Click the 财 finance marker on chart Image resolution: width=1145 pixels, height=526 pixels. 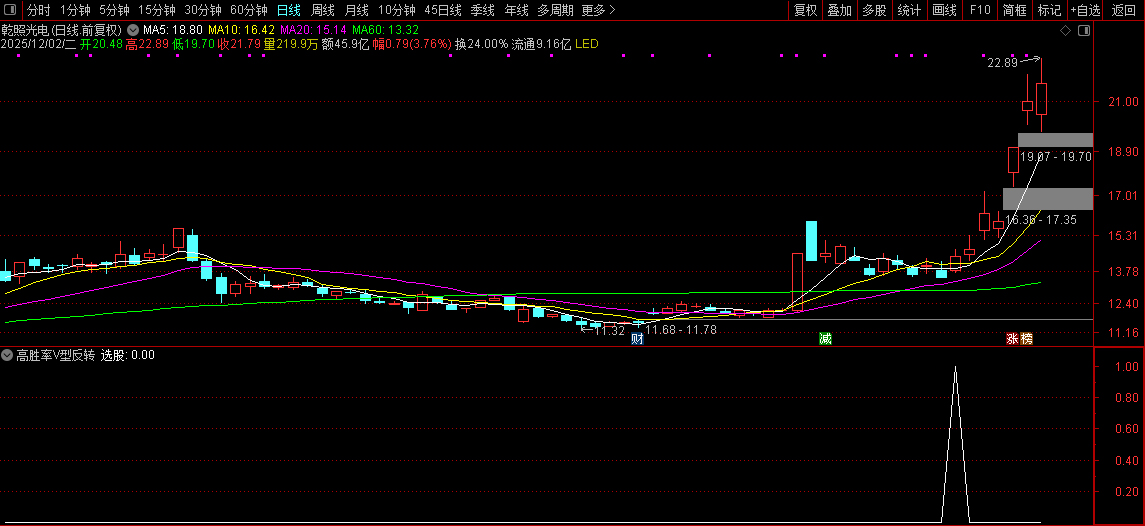coord(637,338)
